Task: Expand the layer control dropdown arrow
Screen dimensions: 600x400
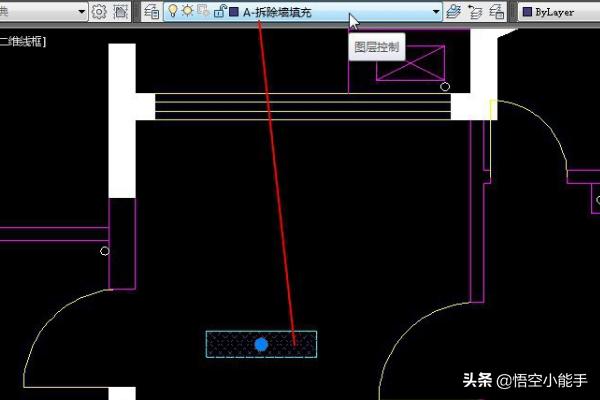Action: click(x=436, y=12)
